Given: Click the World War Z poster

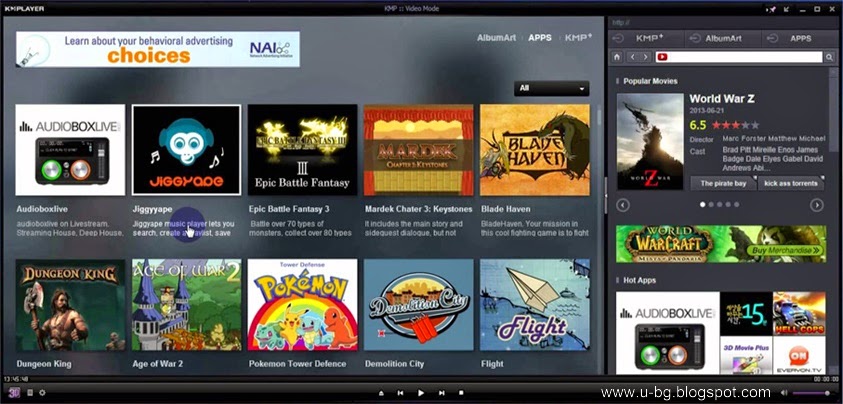Looking at the screenshot, I should pos(650,141).
